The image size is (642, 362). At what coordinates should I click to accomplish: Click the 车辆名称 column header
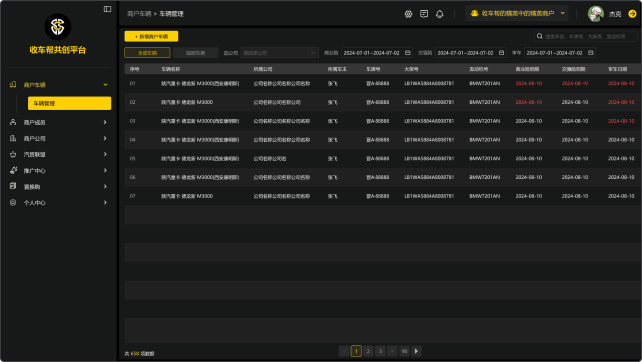pyautogui.click(x=171, y=69)
